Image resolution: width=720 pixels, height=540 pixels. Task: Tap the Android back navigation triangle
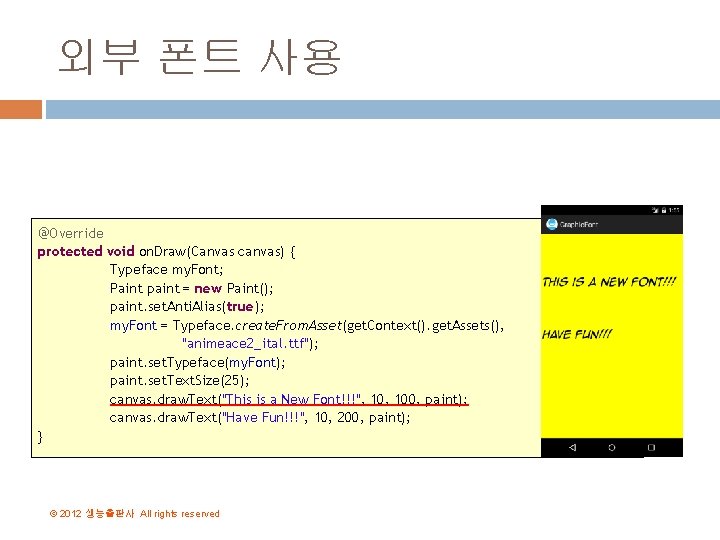pyautogui.click(x=572, y=447)
